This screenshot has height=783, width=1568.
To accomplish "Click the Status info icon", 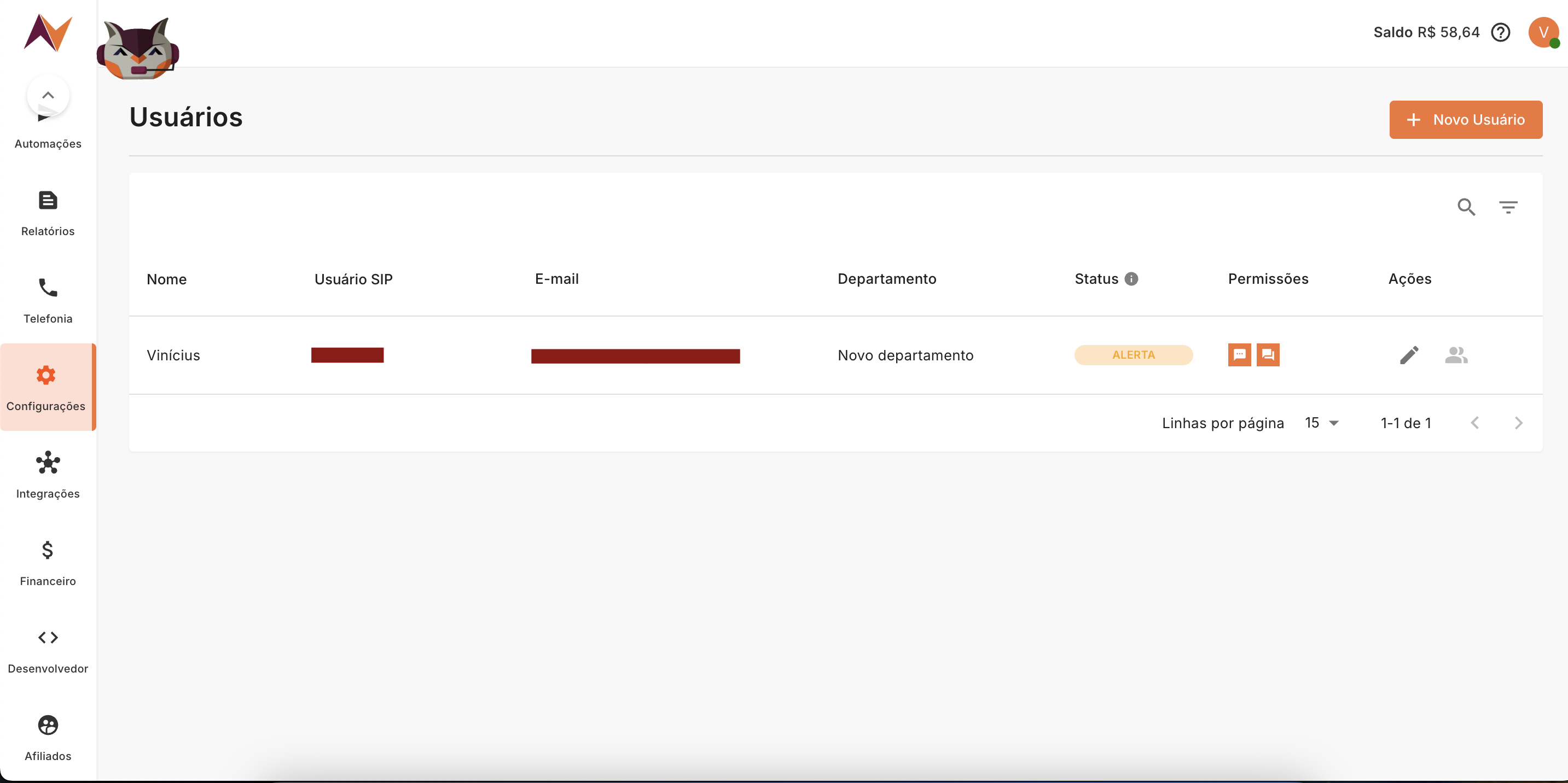I will tap(1131, 279).
